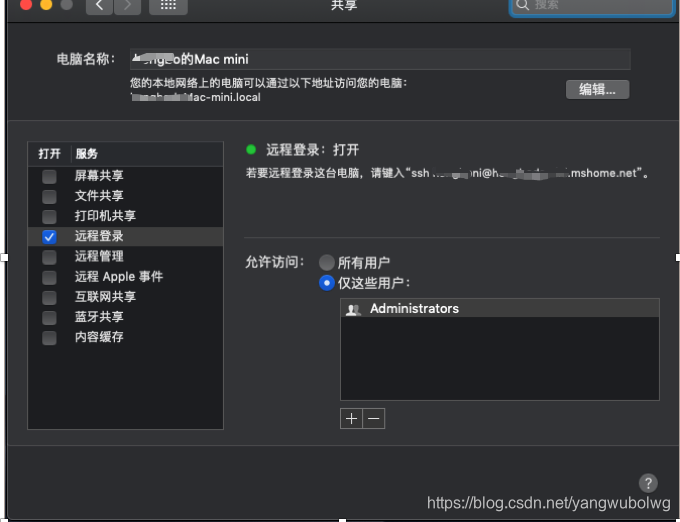Click the yellow minimize window button

pos(46,4)
